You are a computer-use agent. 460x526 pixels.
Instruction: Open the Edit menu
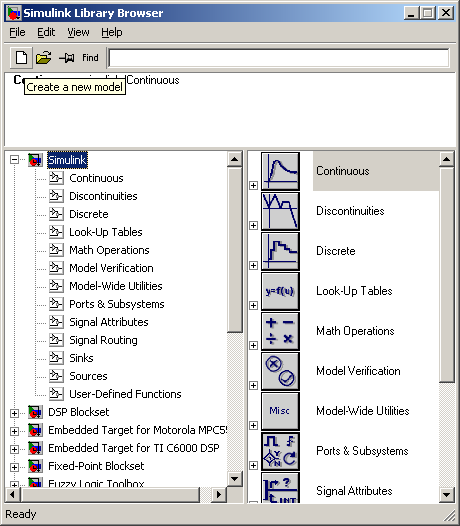46,32
